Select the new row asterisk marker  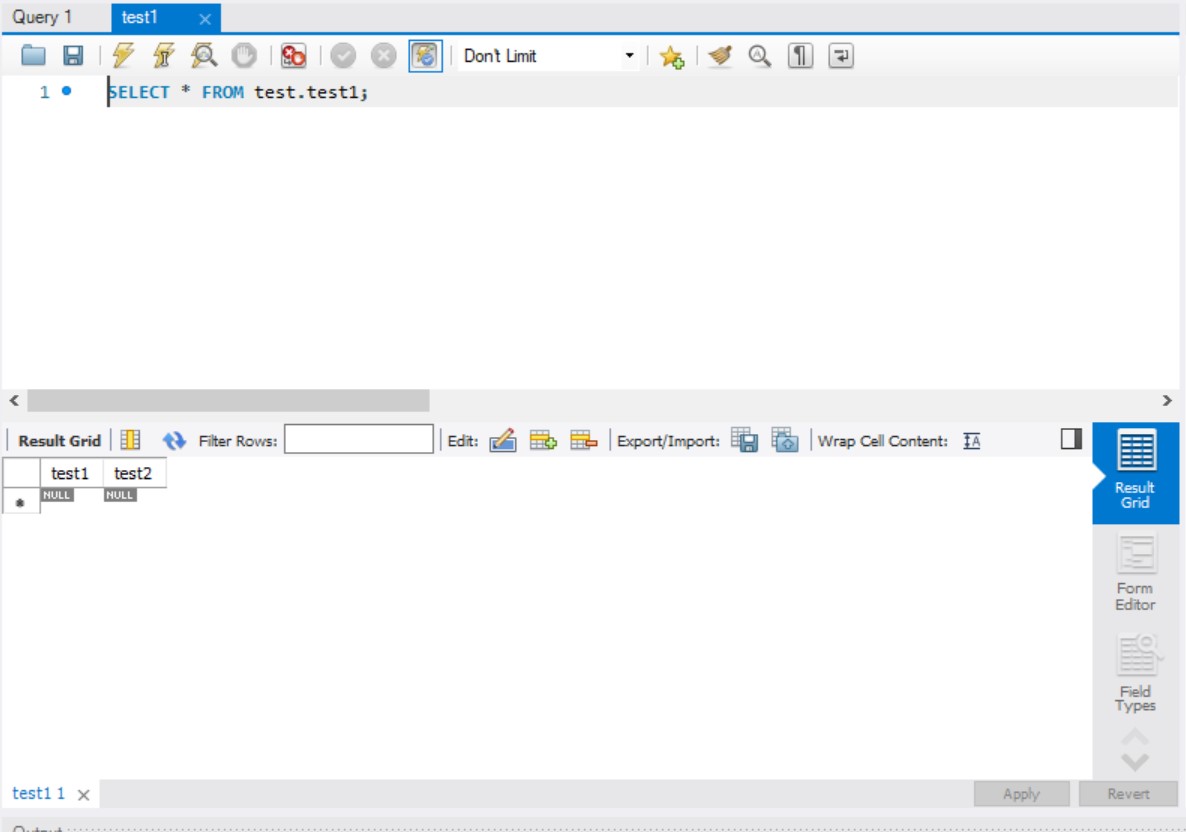20,501
